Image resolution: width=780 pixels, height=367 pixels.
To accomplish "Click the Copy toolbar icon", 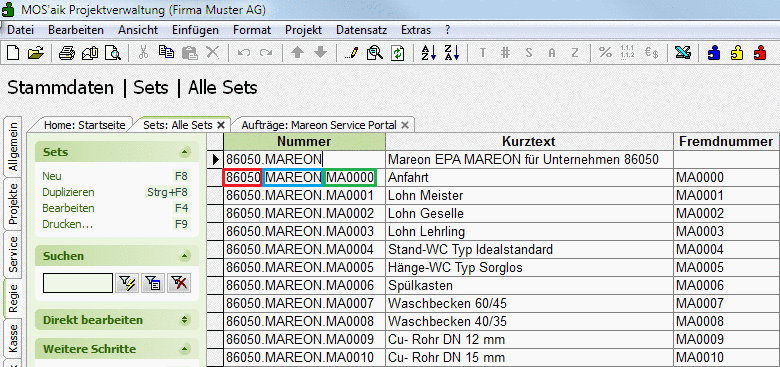I will (166, 52).
